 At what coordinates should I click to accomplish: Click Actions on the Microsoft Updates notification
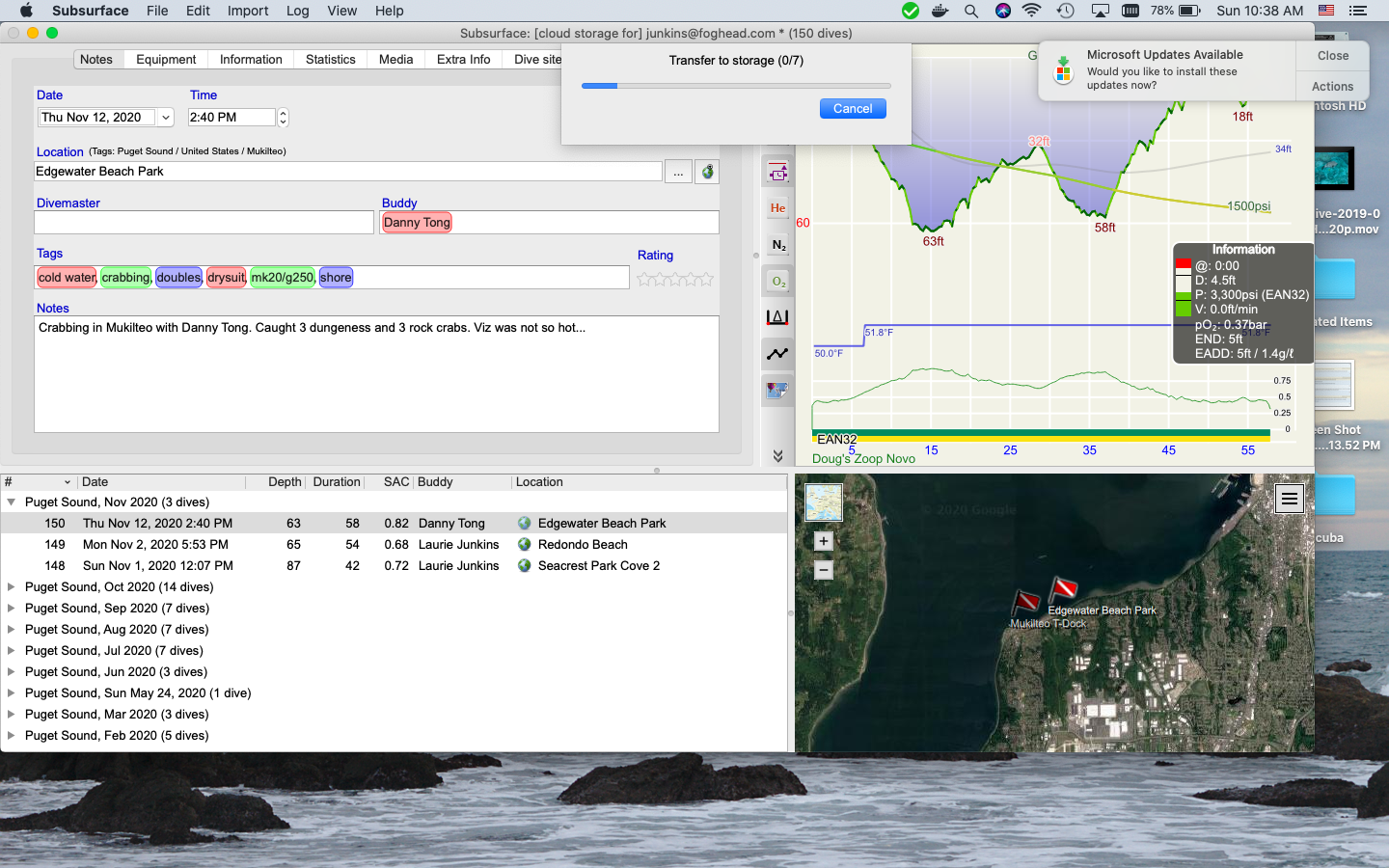click(1331, 86)
